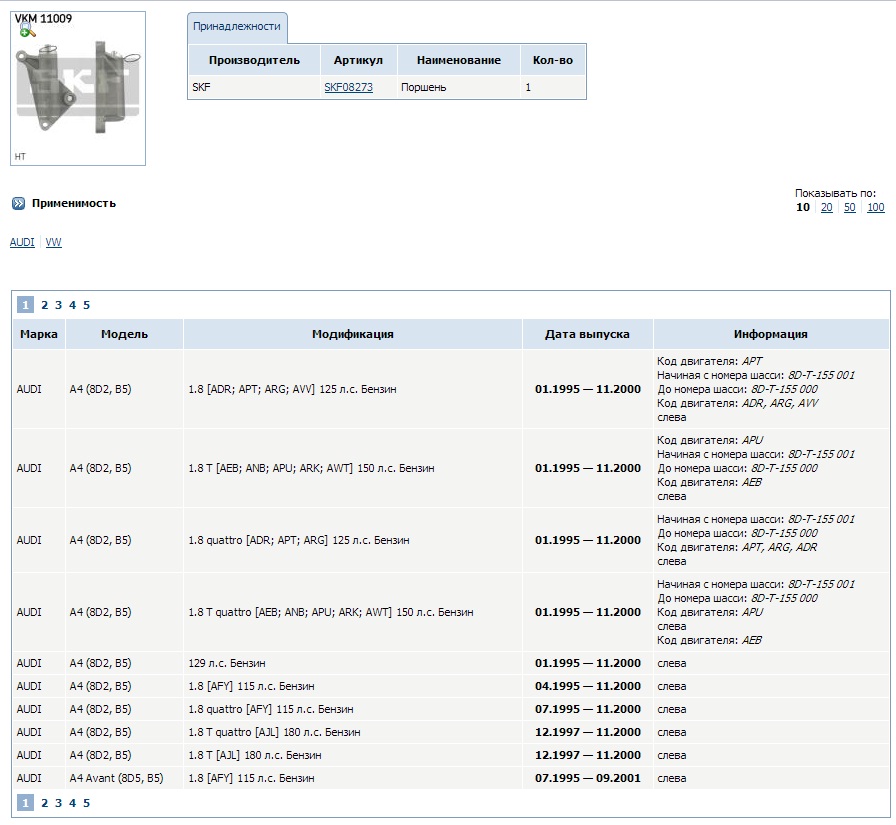896x825 pixels.
Task: Click the Показывать по: label
Action: tap(835, 193)
